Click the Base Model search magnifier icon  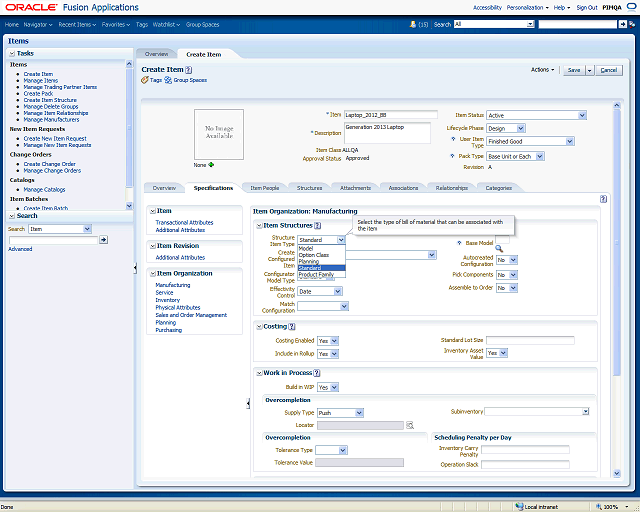point(499,247)
